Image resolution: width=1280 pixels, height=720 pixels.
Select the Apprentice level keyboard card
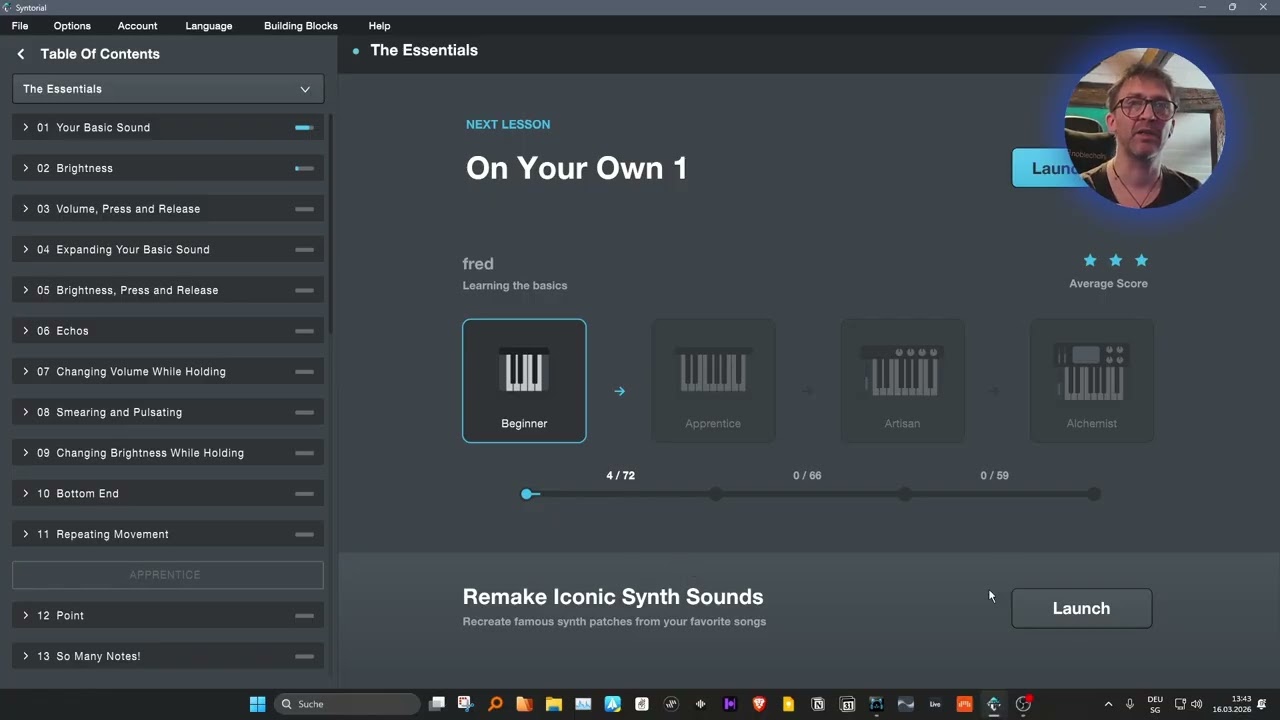[713, 381]
